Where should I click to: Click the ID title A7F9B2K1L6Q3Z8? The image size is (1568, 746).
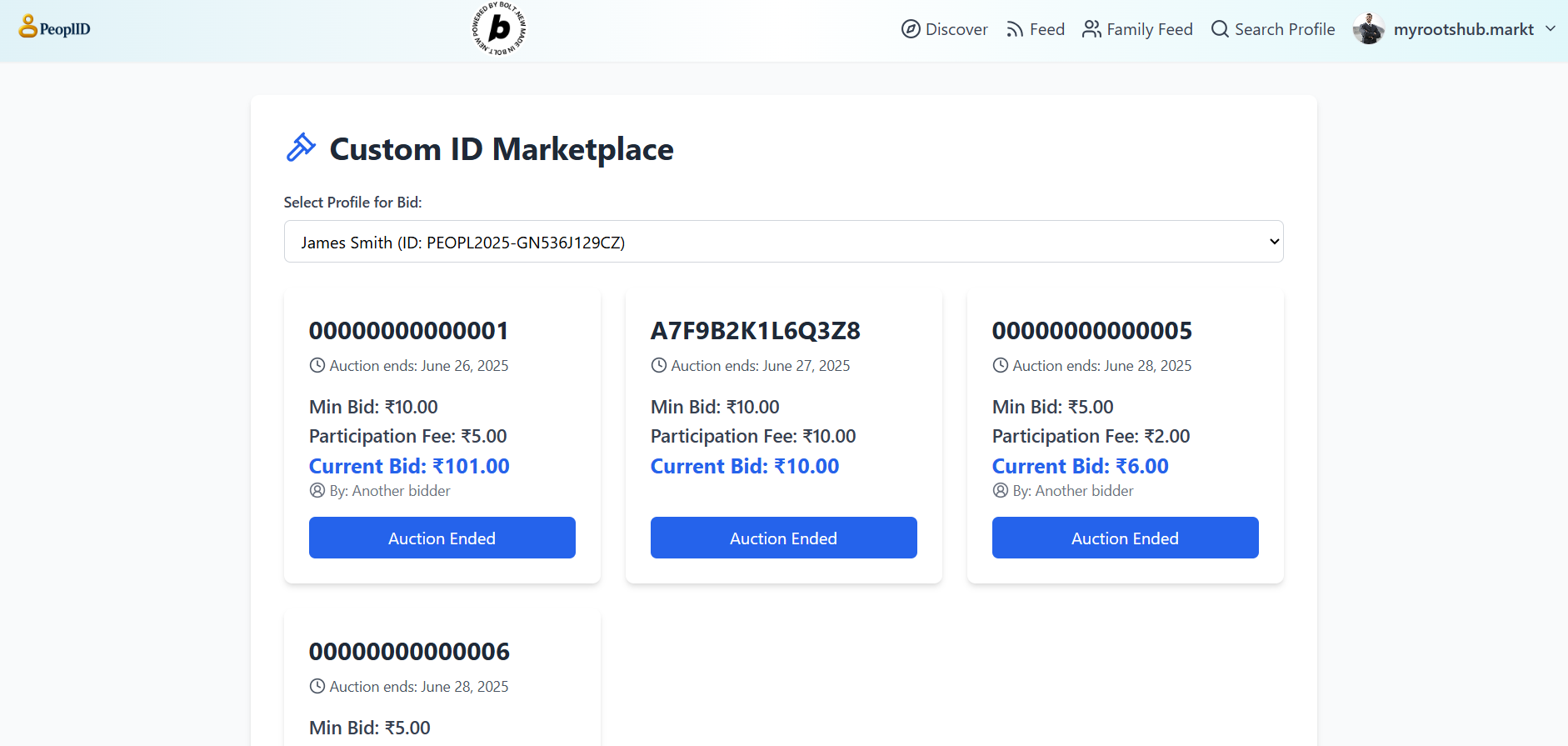tap(755, 331)
